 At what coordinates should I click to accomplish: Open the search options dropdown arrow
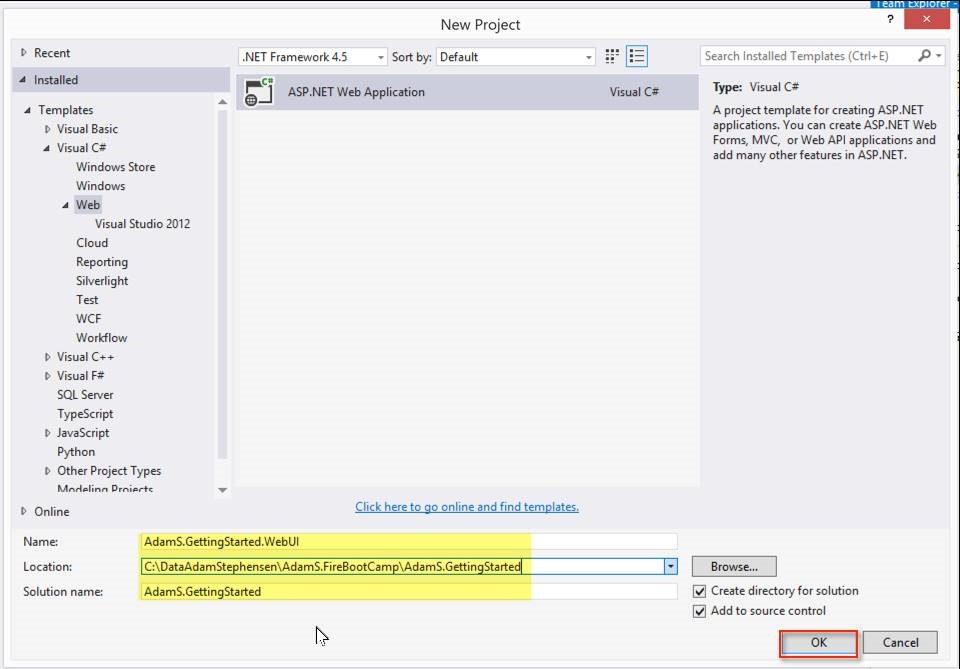938,56
